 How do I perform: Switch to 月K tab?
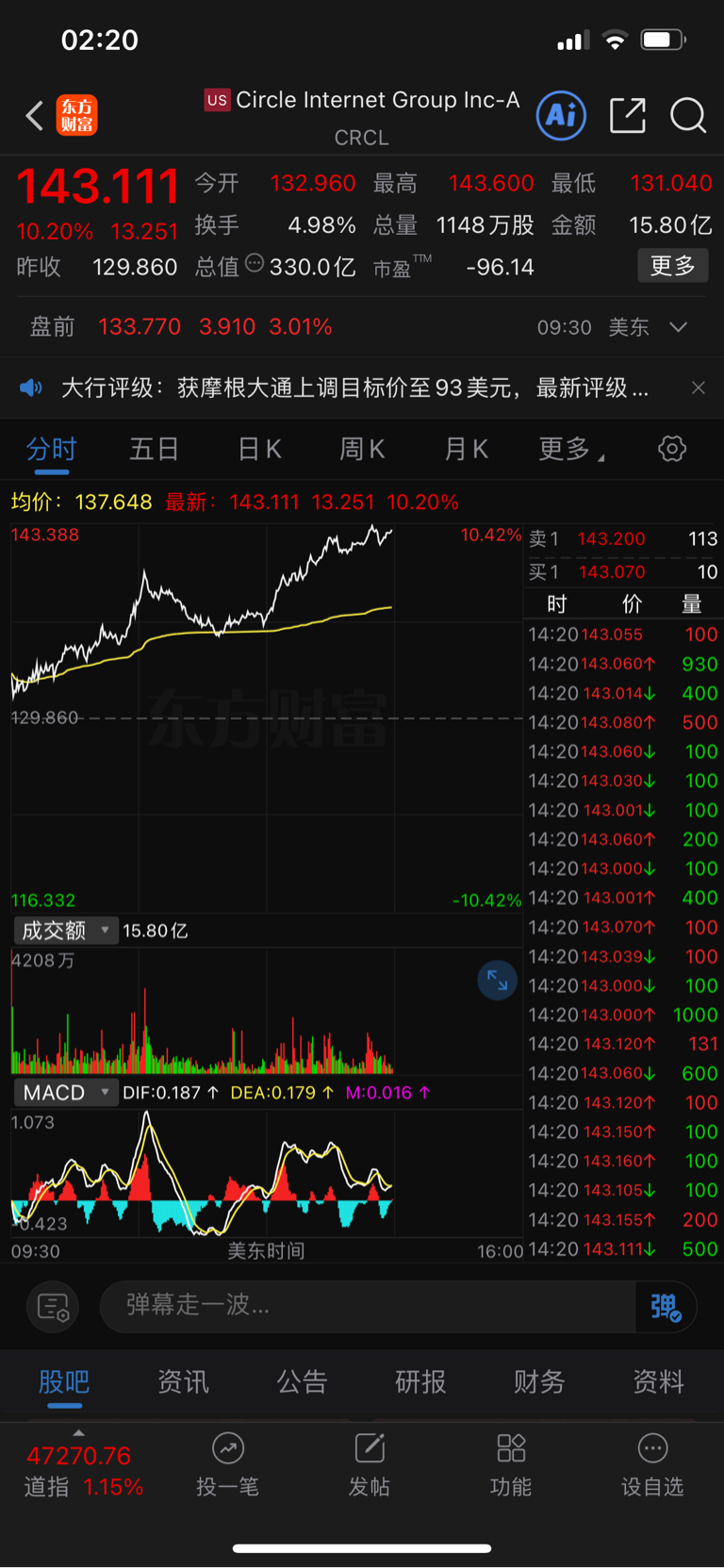(466, 450)
